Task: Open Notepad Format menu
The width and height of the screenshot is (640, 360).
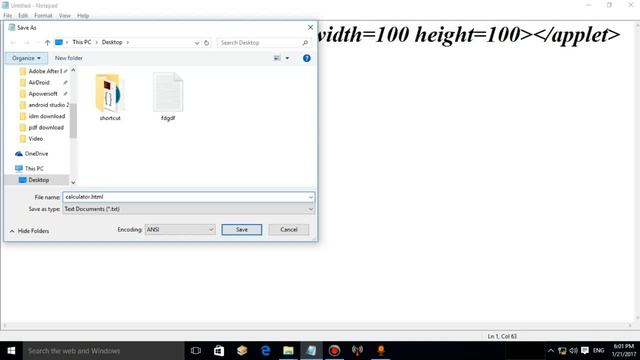Action: point(43,16)
